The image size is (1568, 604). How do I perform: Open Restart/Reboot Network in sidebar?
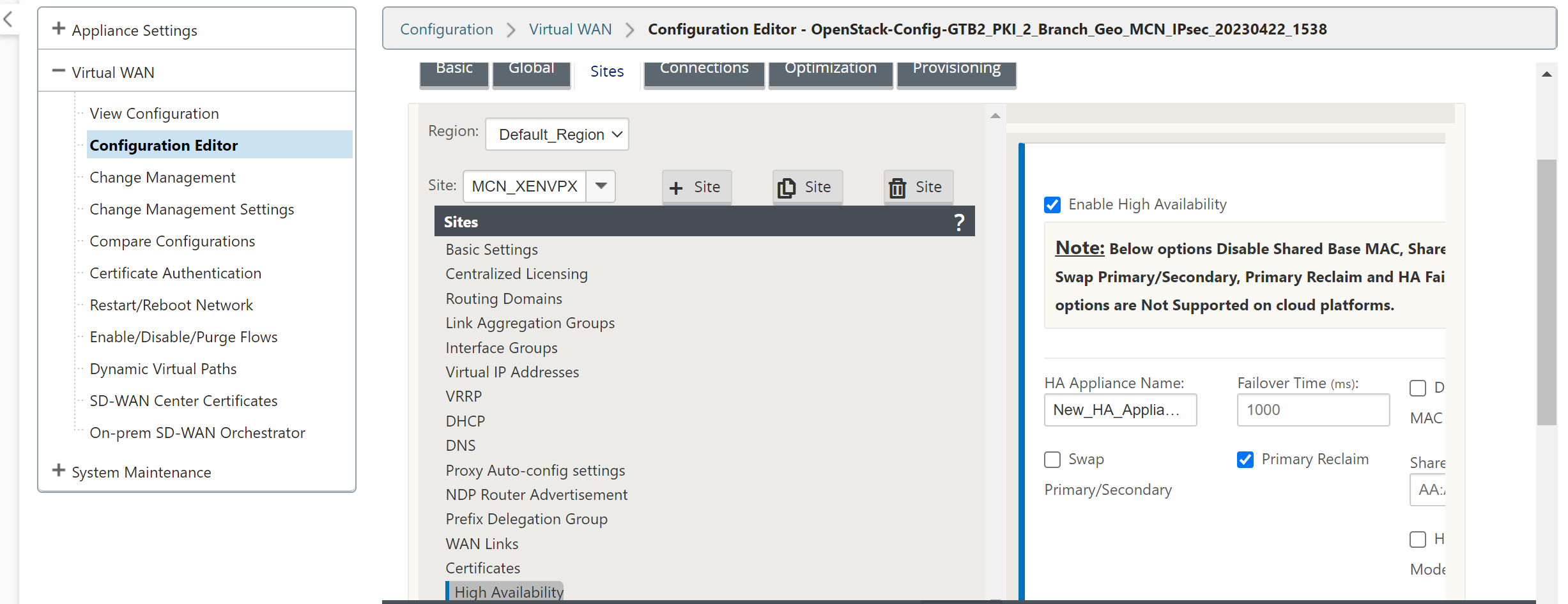tap(171, 305)
